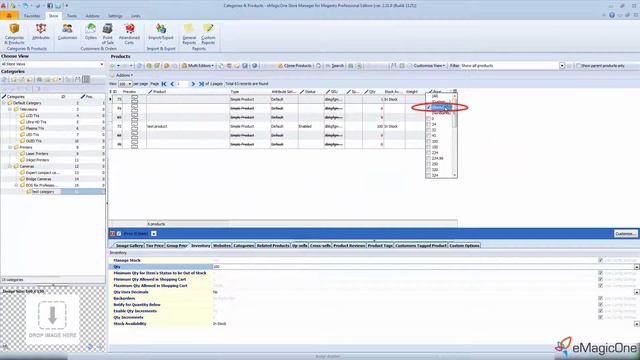Screen dimensions: 640x360
Task: Open Abandoned Carts
Action: 129,34
